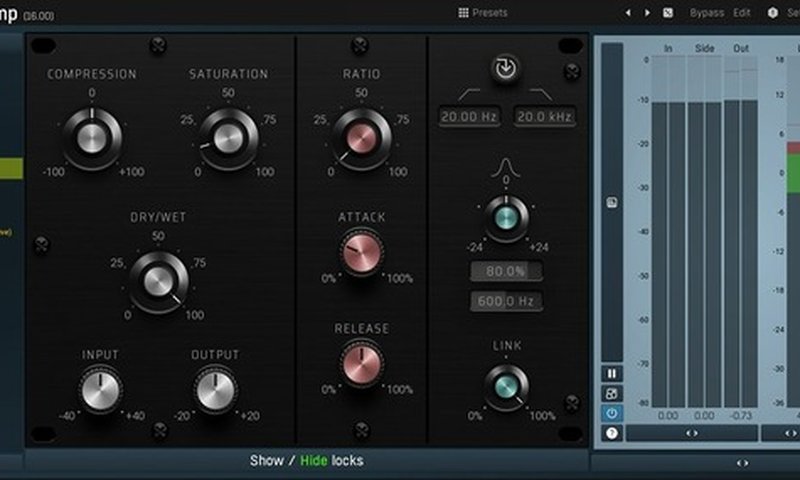Open the Presets menu
Viewport: 800px width, 480px height.
click(490, 13)
